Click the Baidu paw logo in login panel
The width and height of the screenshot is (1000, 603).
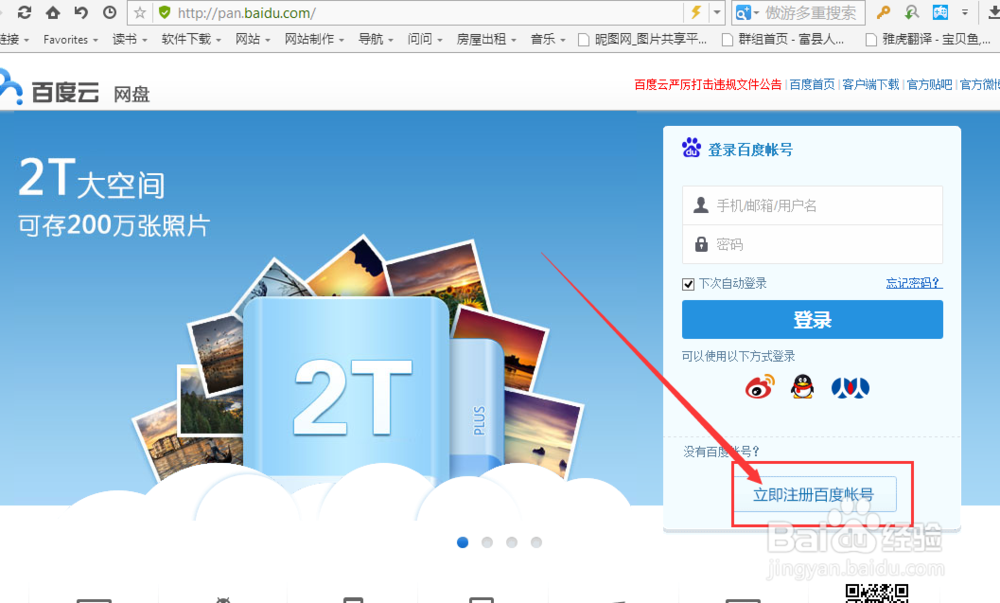691,148
